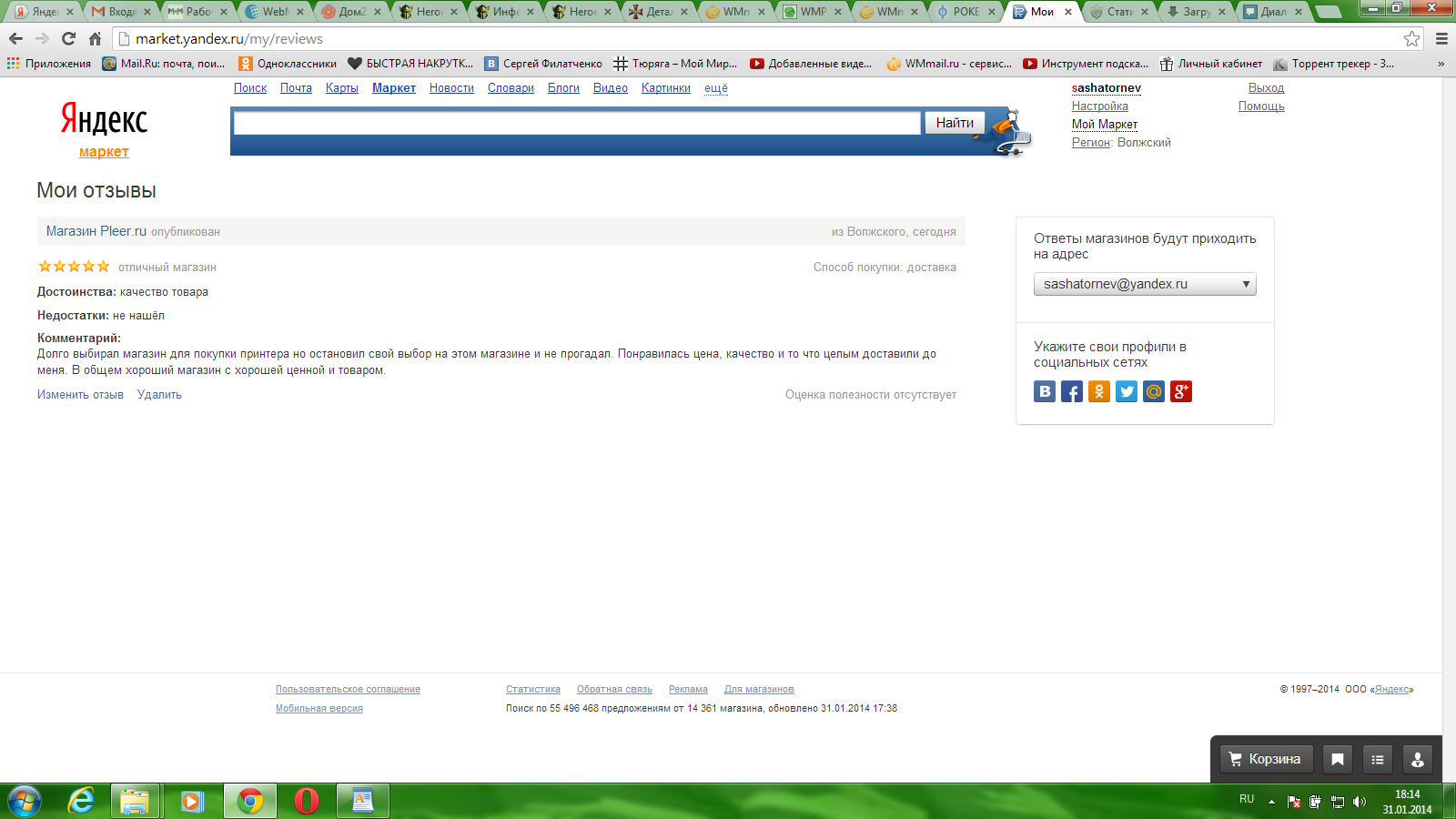Open the Видео nav link
Viewport: 1456px width, 819px height.
tap(611, 88)
